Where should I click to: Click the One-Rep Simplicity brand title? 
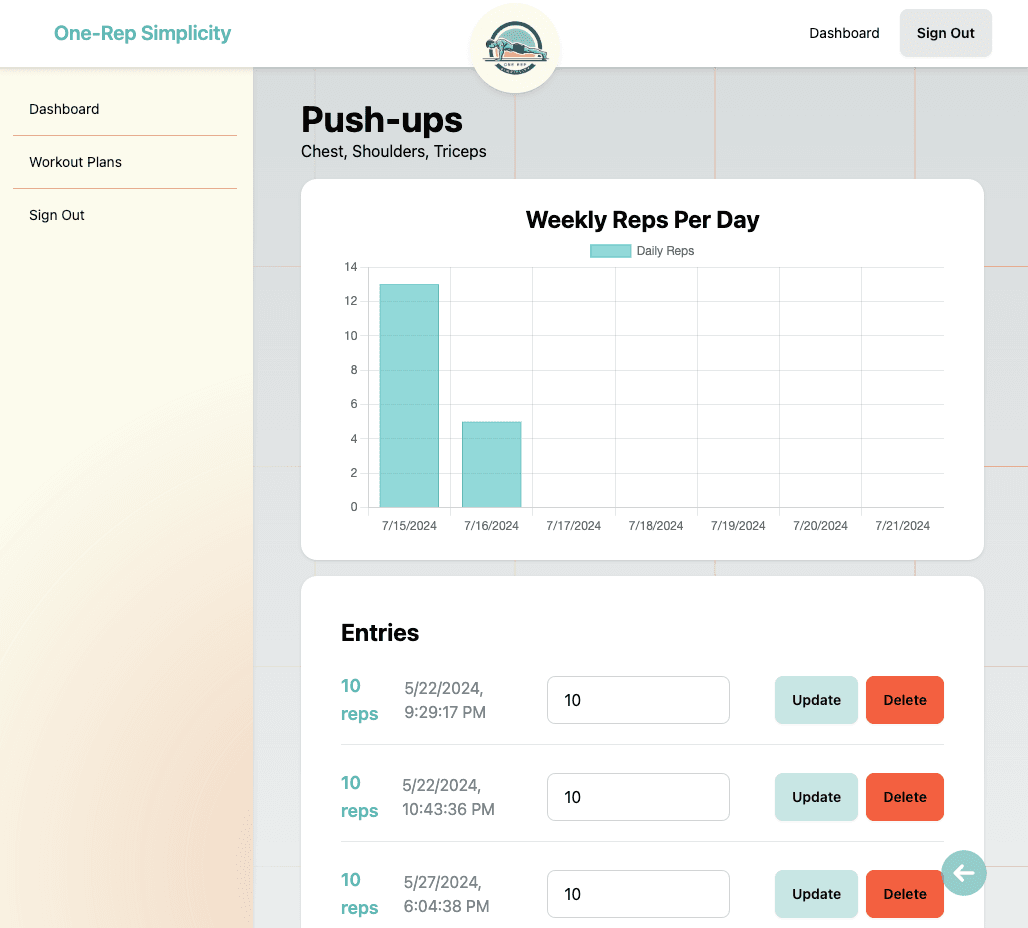(x=142, y=33)
